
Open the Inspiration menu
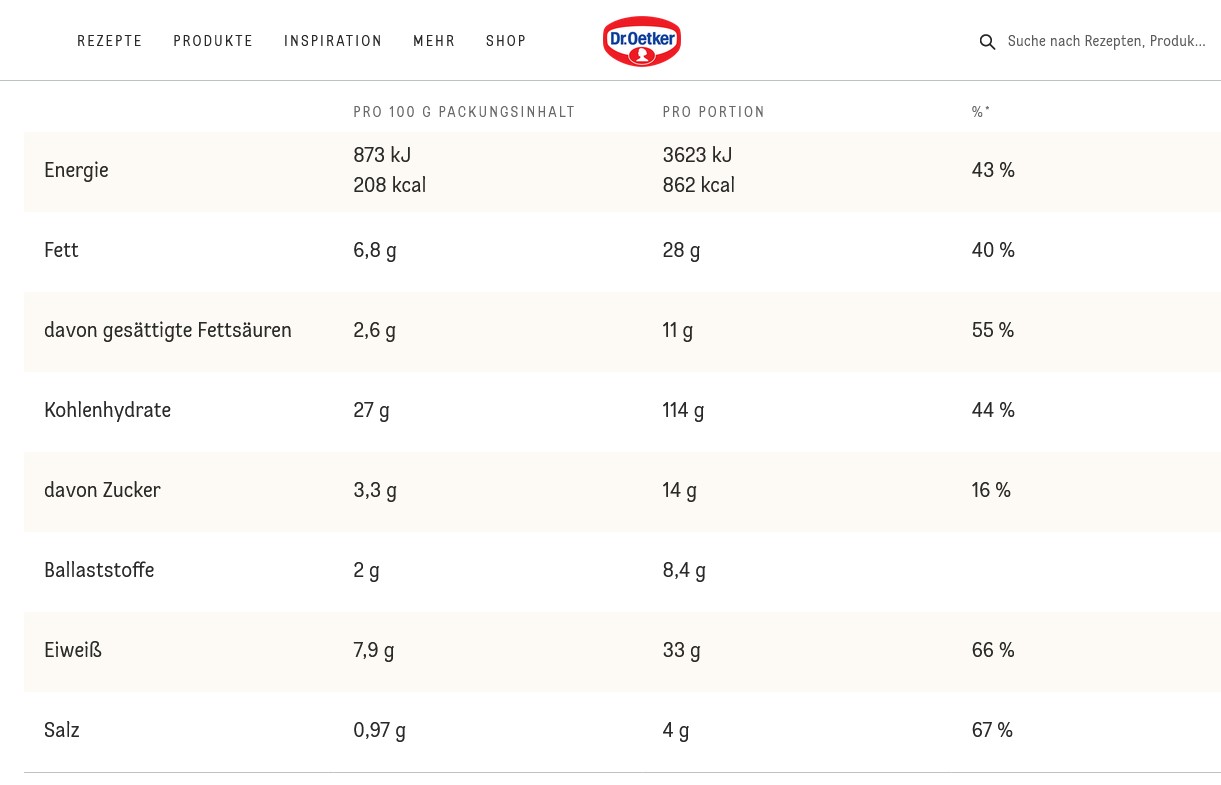(x=333, y=41)
